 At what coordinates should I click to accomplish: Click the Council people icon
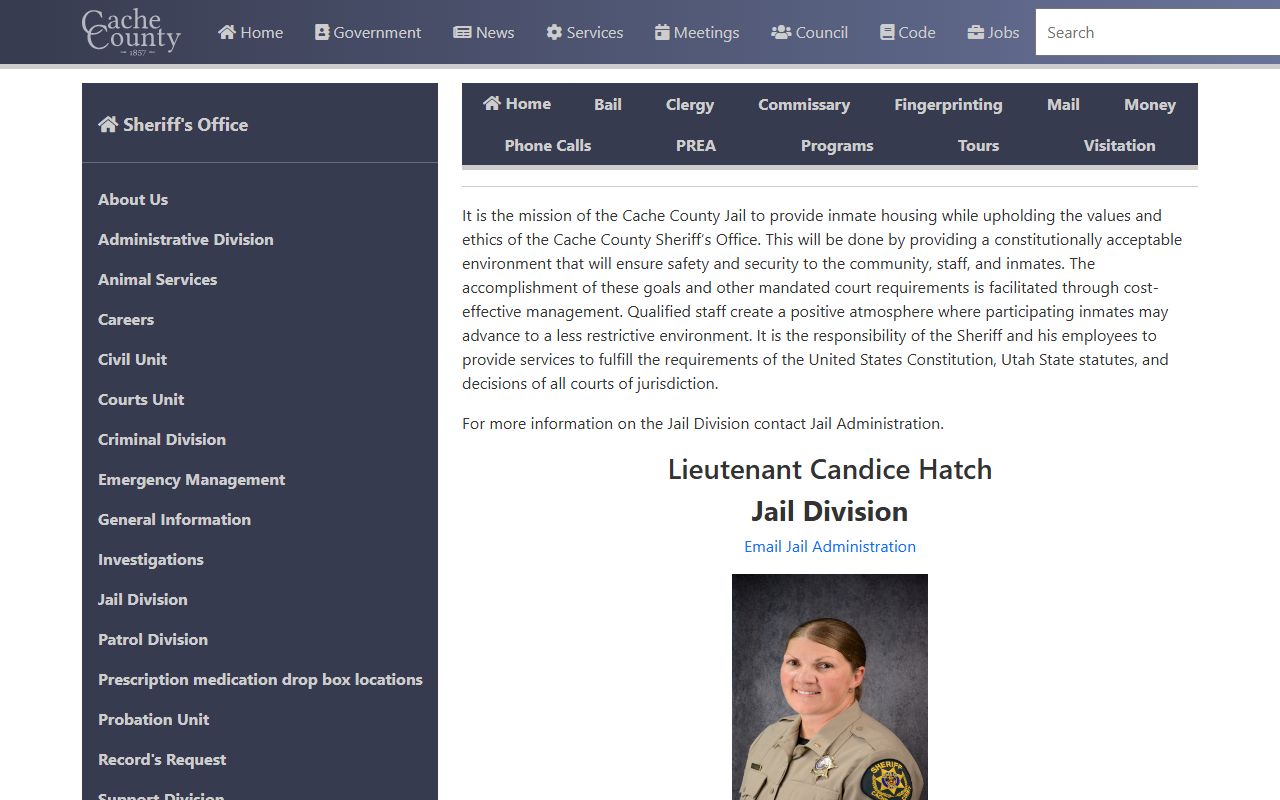[781, 32]
